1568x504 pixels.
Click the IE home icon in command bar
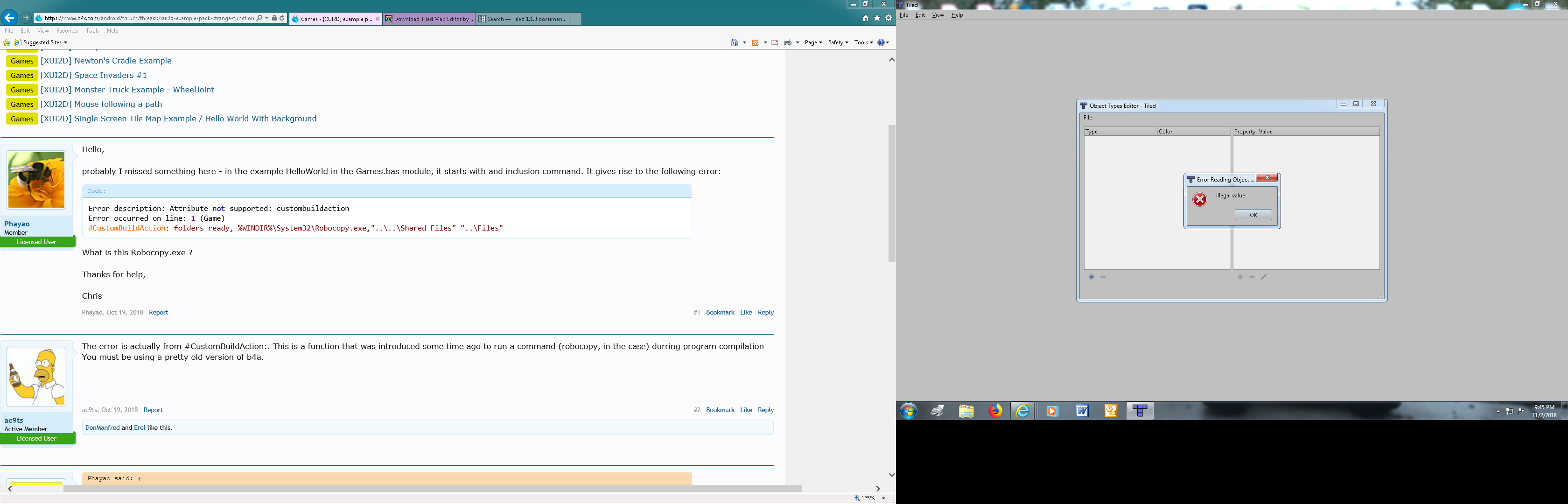[734, 42]
